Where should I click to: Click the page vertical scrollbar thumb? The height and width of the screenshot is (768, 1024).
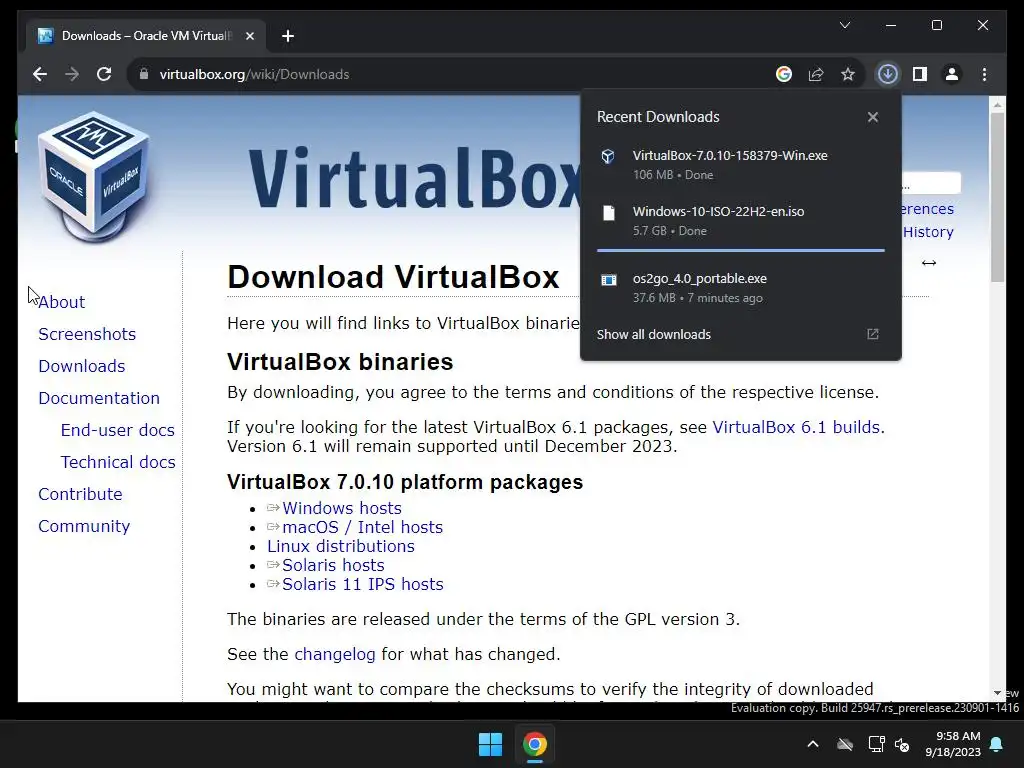point(997,197)
